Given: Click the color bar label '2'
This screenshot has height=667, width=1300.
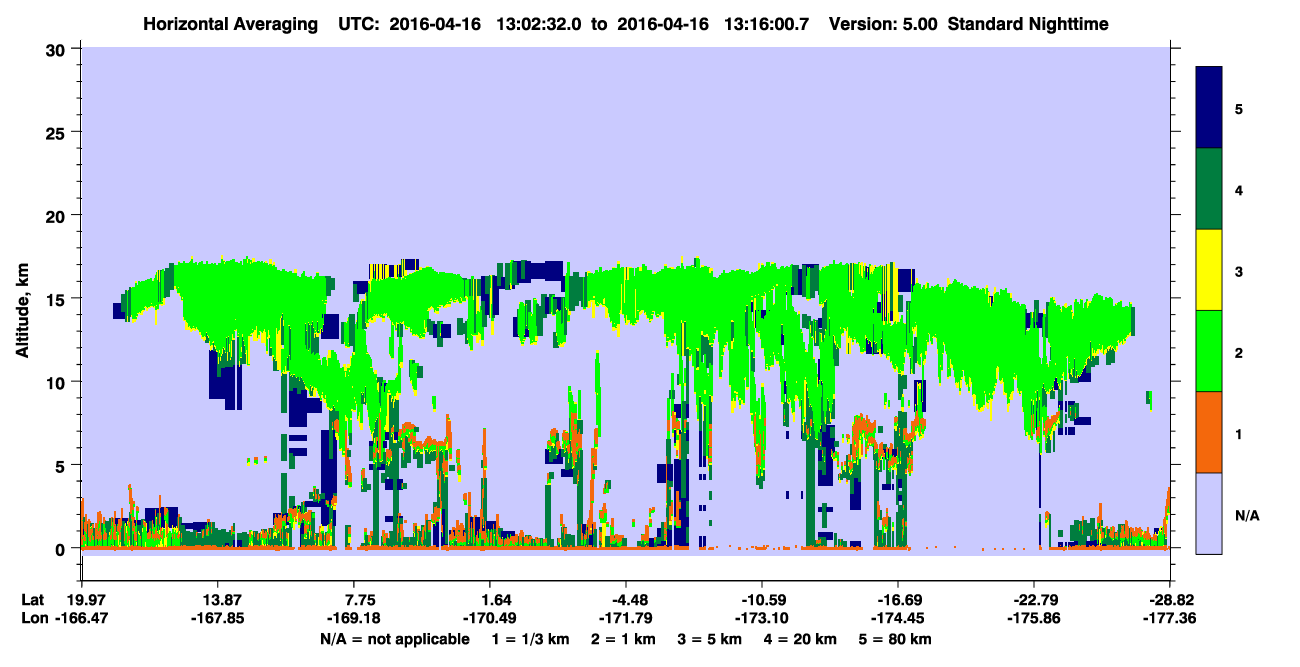Looking at the screenshot, I should (x=1239, y=353).
